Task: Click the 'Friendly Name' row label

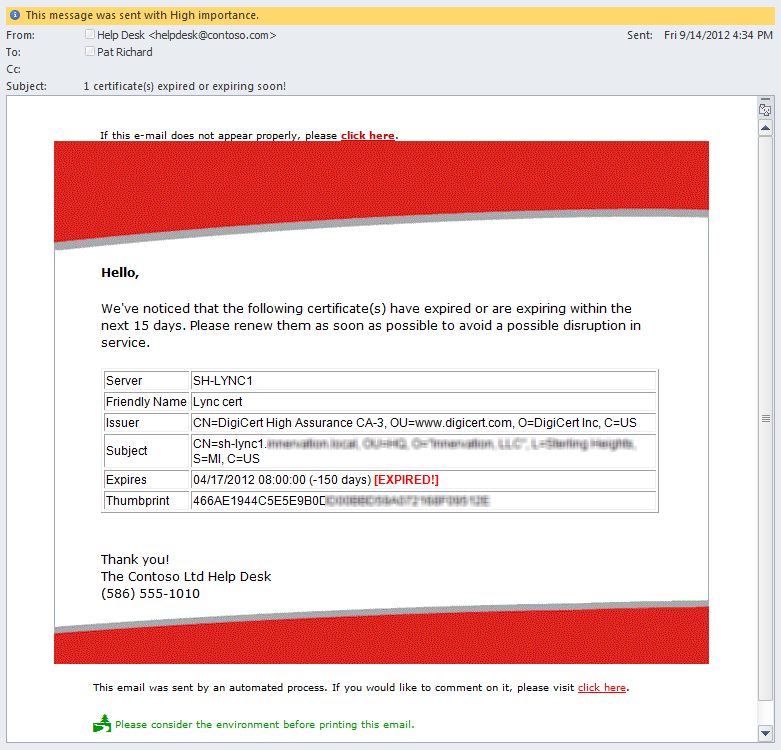Action: [x=146, y=401]
